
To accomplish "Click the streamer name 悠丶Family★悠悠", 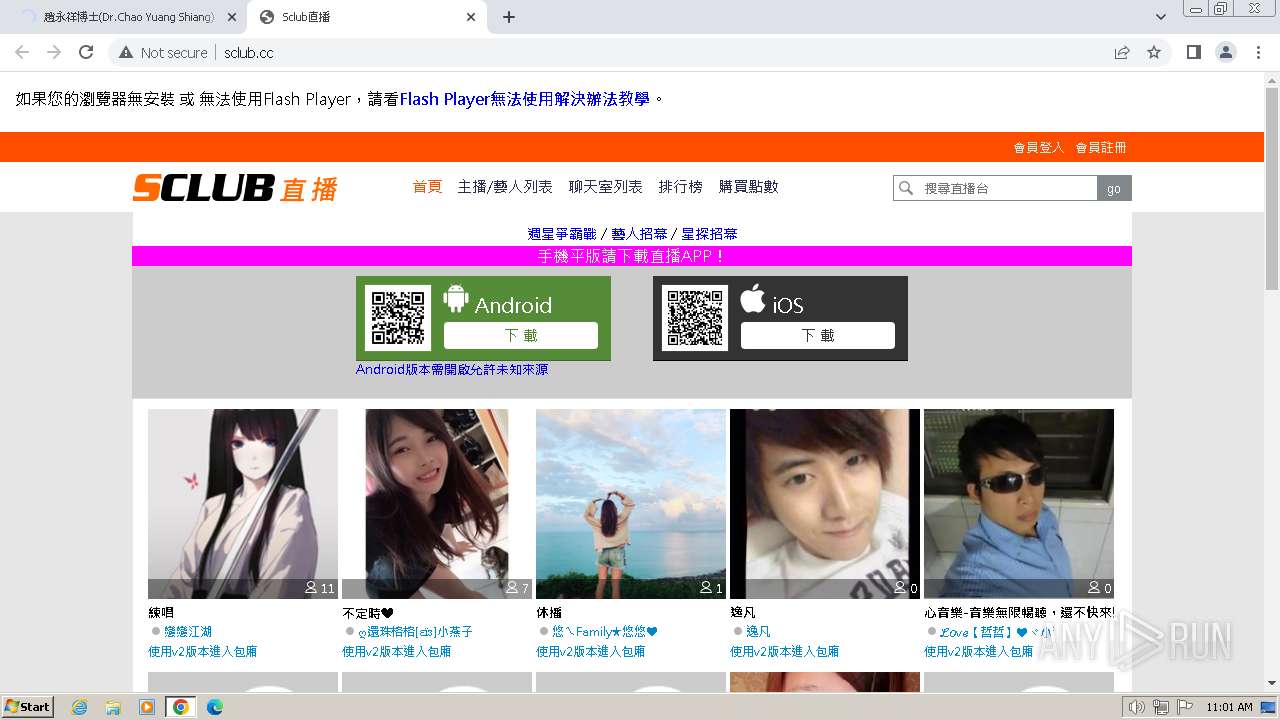I will pyautogui.click(x=605, y=632).
